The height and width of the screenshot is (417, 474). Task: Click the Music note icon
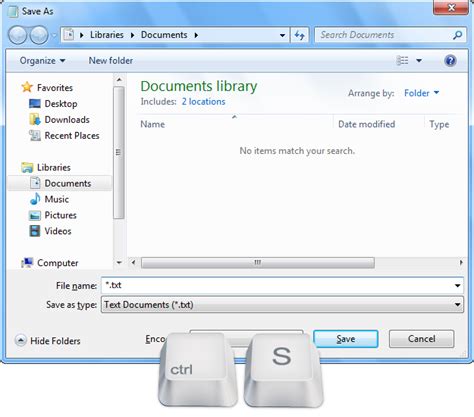(35, 199)
